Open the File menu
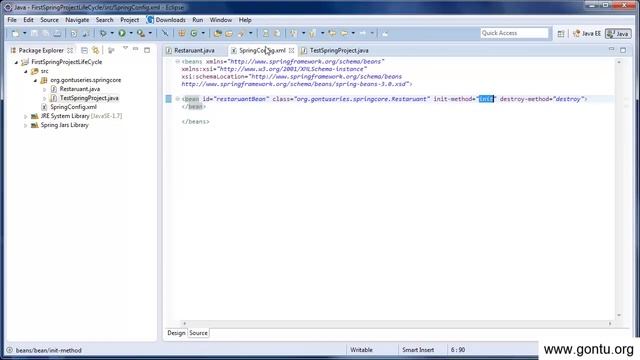 tap(12, 20)
